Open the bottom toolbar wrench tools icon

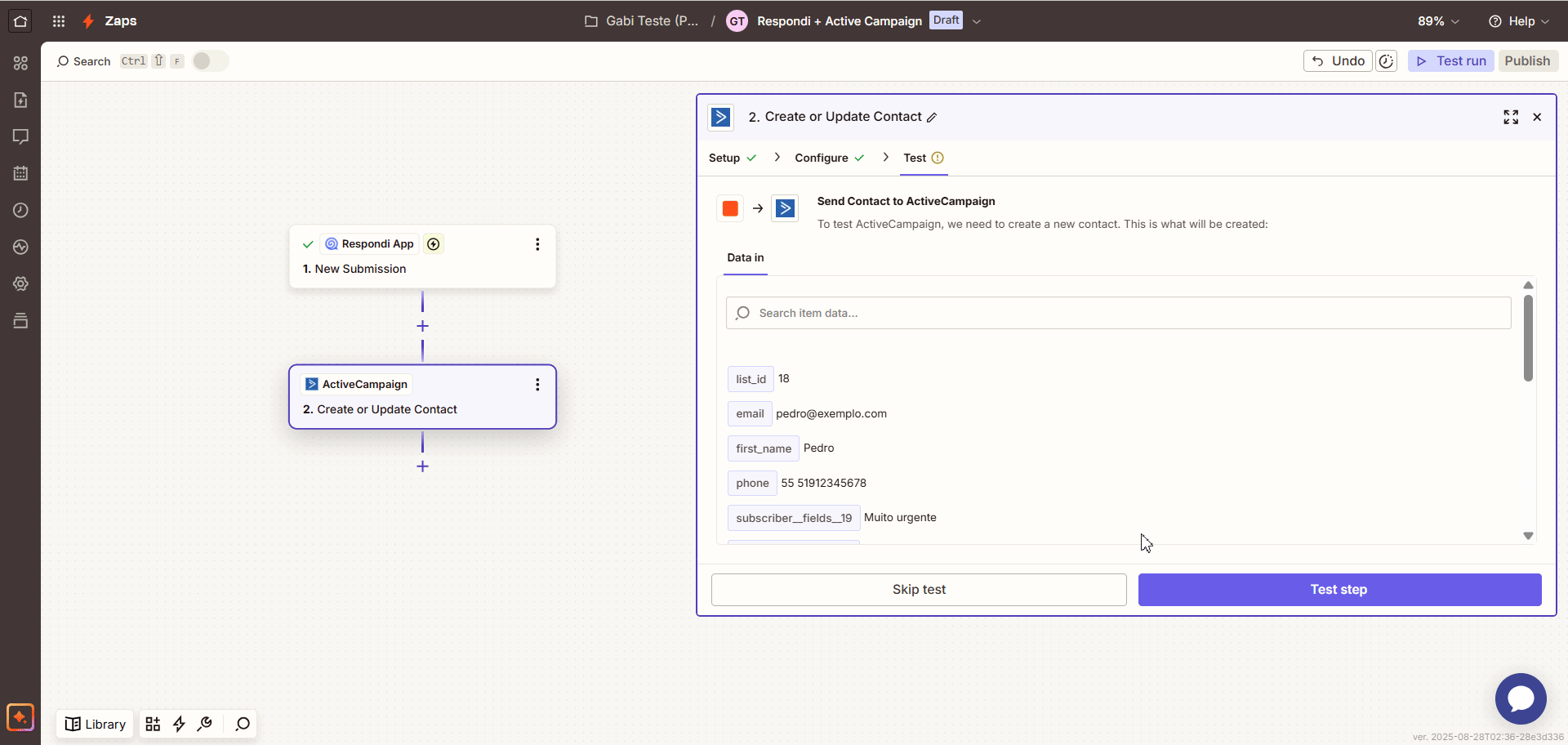point(205,724)
